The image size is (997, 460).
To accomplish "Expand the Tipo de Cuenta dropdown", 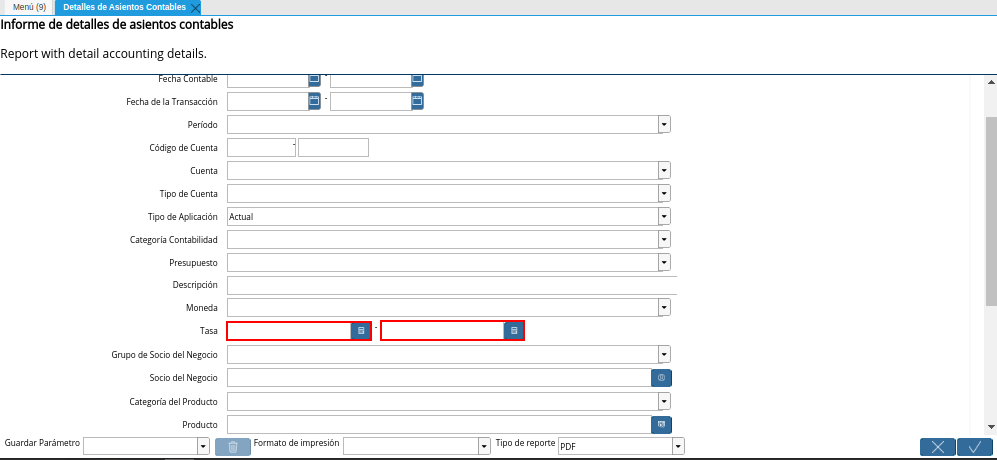I will pyautogui.click(x=664, y=193).
